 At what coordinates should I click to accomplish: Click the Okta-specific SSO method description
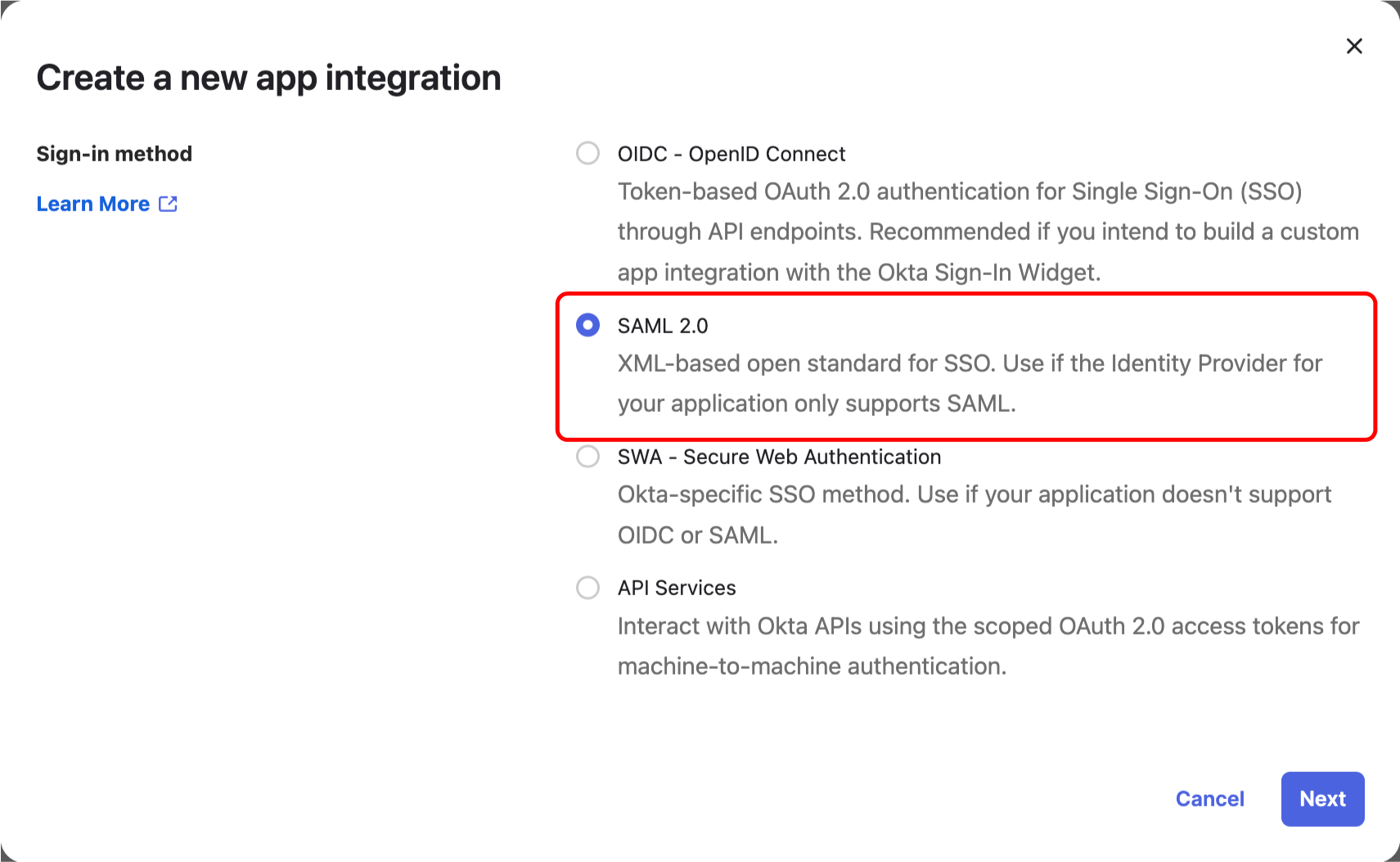[974, 494]
